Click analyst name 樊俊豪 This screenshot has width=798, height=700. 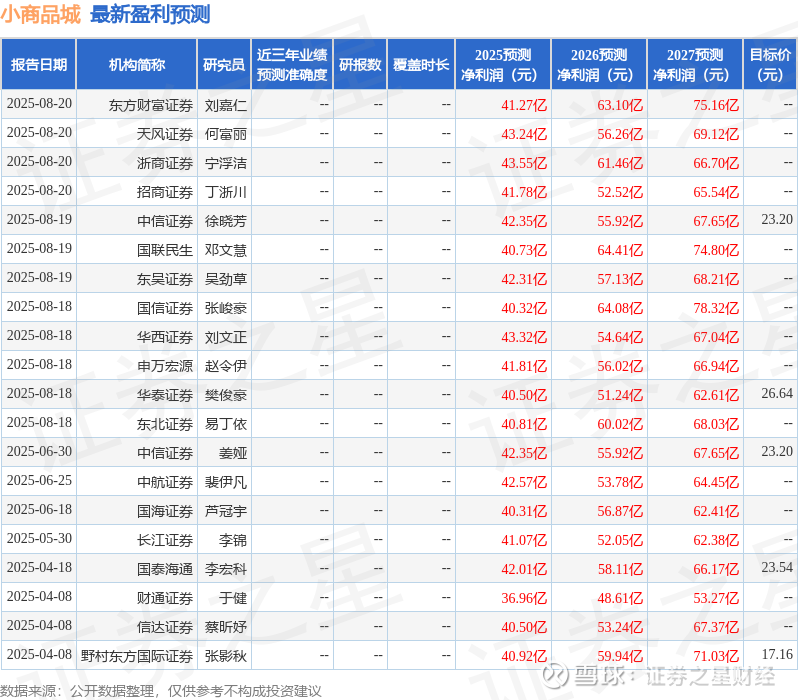coord(225,396)
